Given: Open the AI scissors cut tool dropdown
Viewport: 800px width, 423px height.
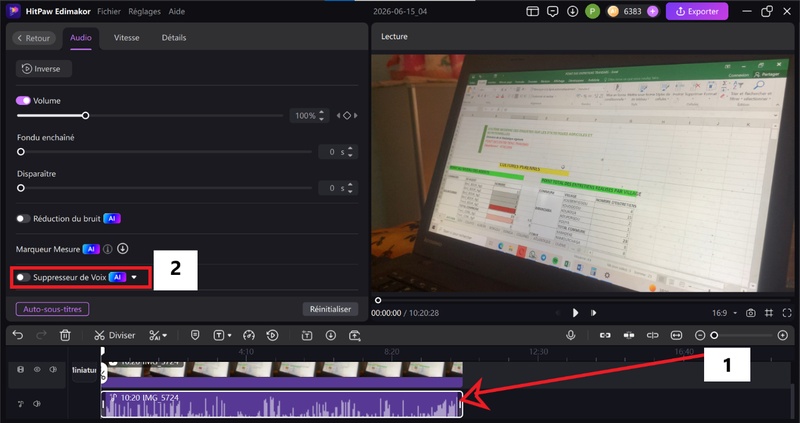Looking at the screenshot, I should (x=158, y=335).
